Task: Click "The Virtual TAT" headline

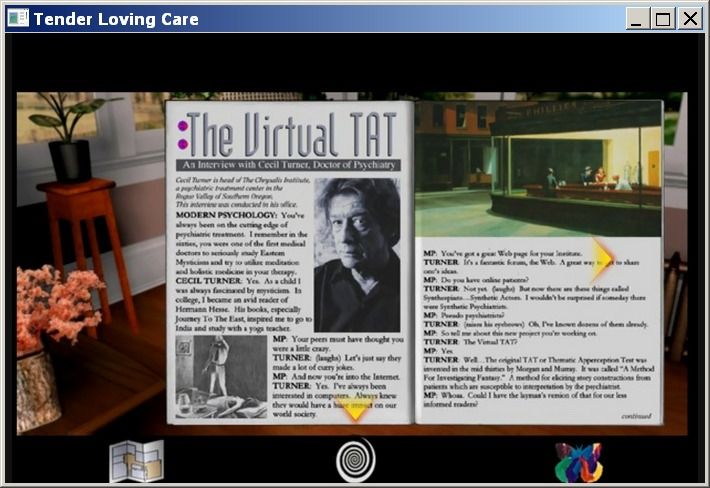Action: (292, 134)
